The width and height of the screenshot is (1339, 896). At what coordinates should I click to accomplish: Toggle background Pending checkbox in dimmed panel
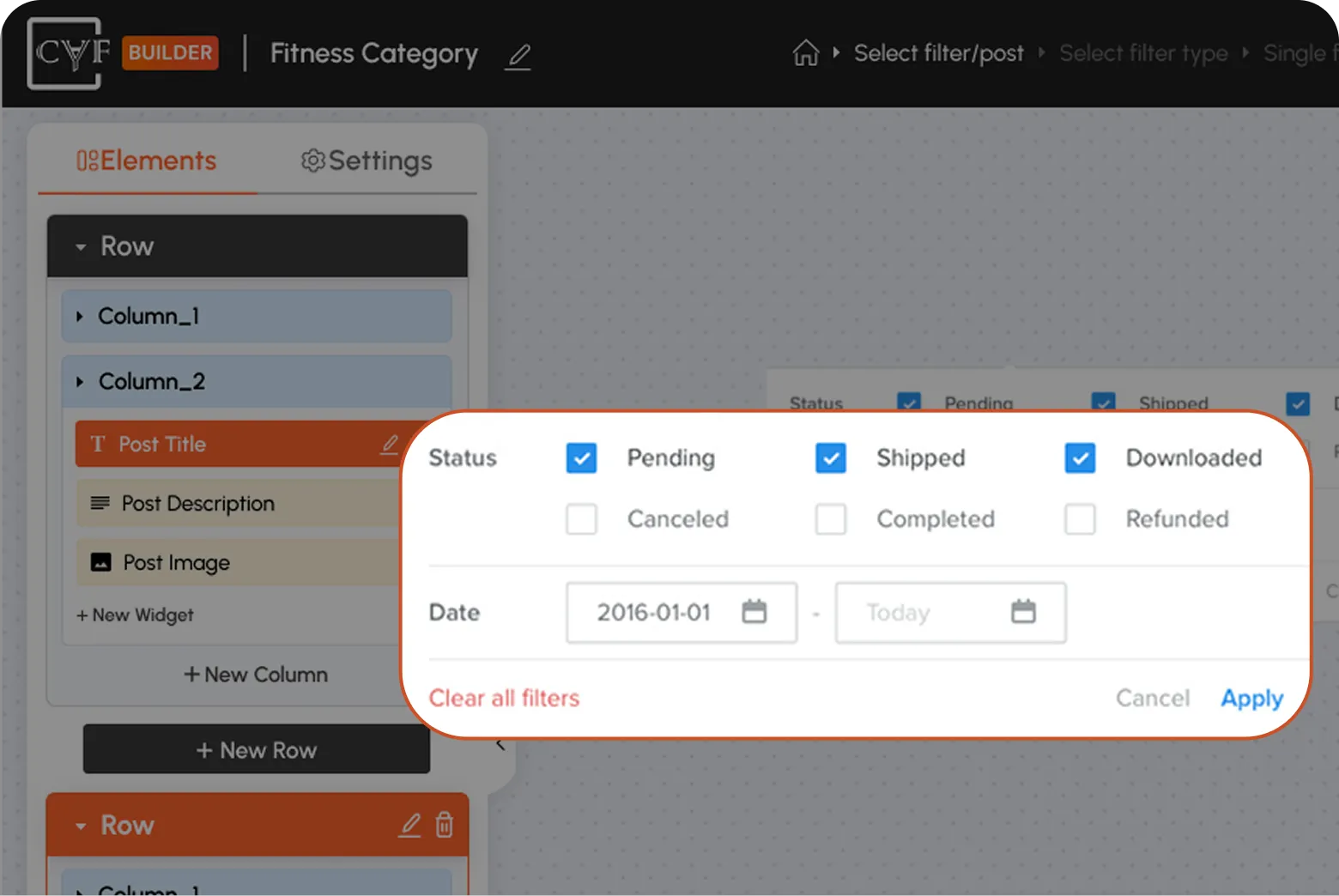[x=909, y=402]
